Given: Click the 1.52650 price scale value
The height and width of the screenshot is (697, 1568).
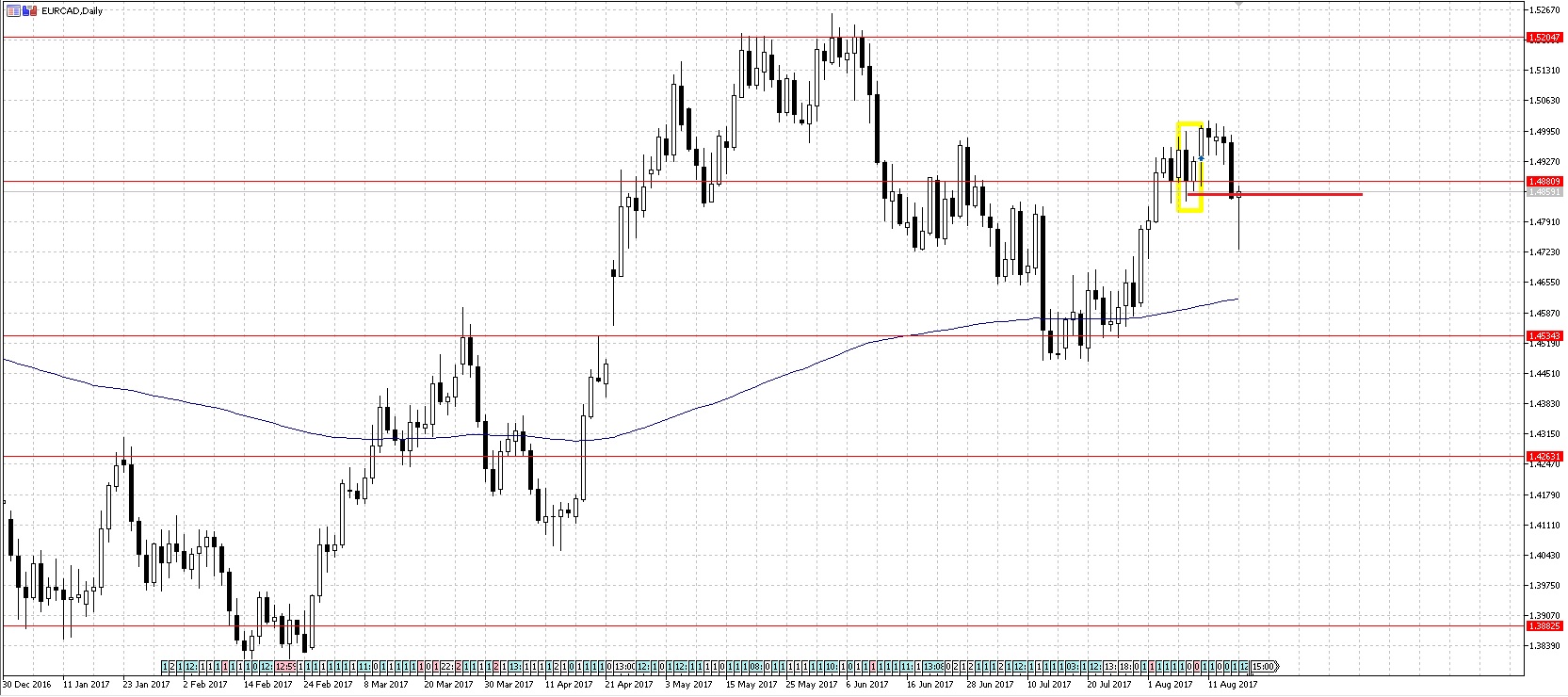Looking at the screenshot, I should (x=1544, y=10).
